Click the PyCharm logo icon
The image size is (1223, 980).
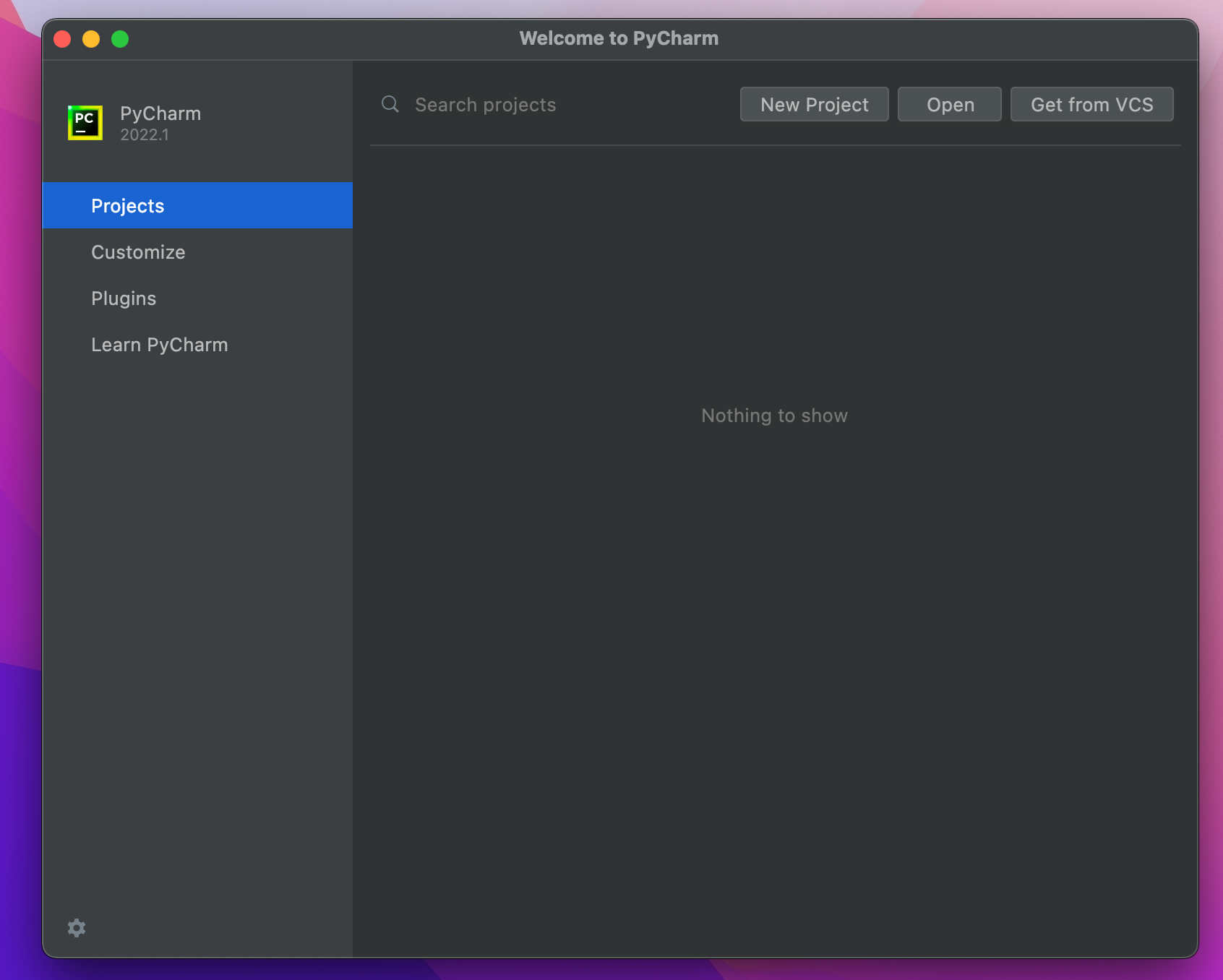(x=85, y=123)
